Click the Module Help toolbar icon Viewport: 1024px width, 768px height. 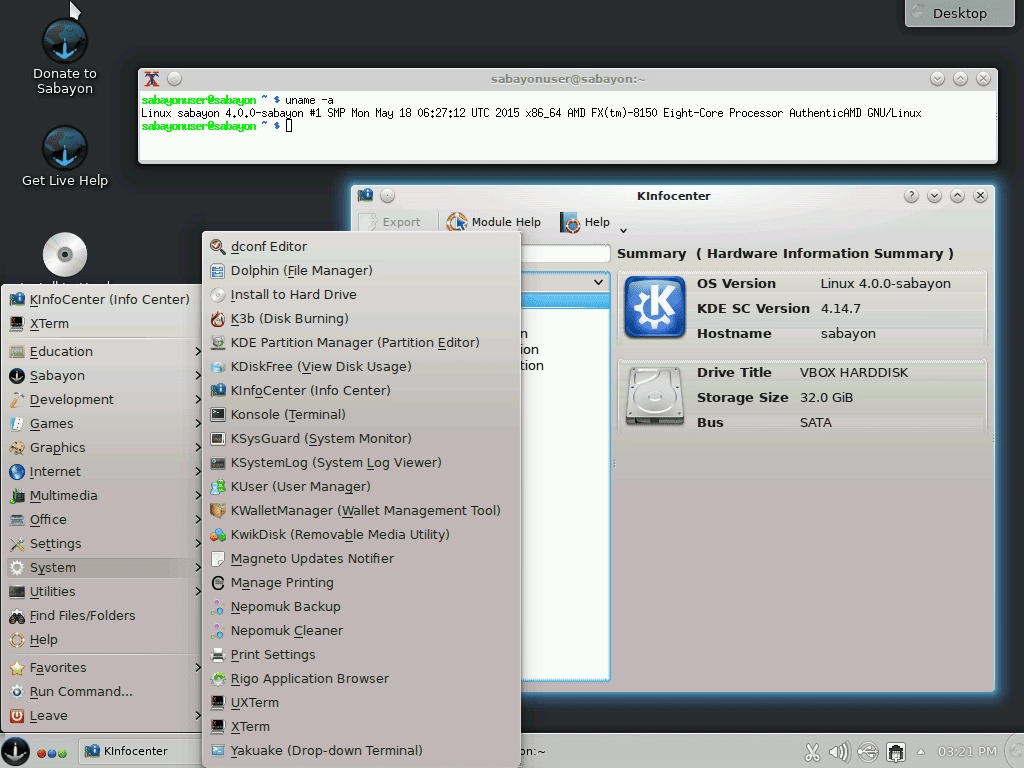(x=457, y=222)
